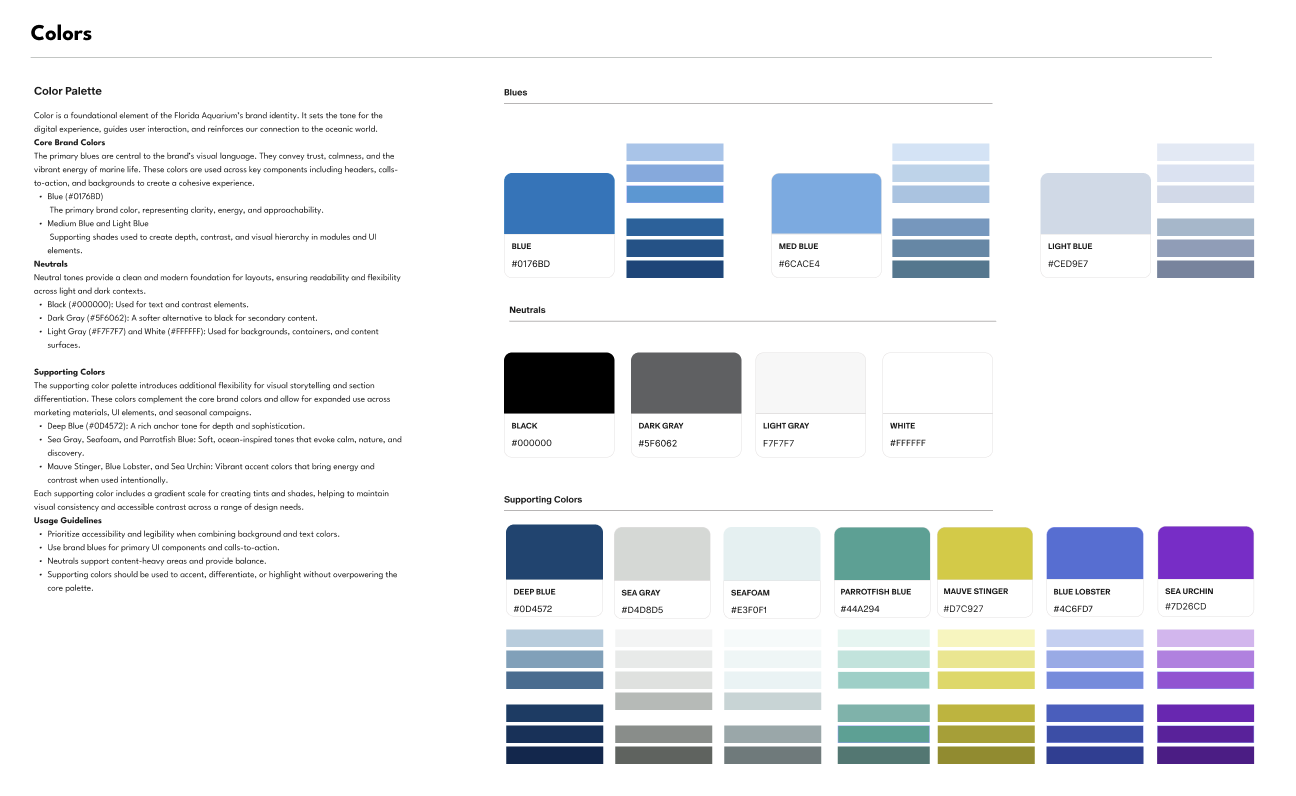Click the '#6CACE4' hex code text
This screenshot has height=796, width=1296.
coord(799,264)
